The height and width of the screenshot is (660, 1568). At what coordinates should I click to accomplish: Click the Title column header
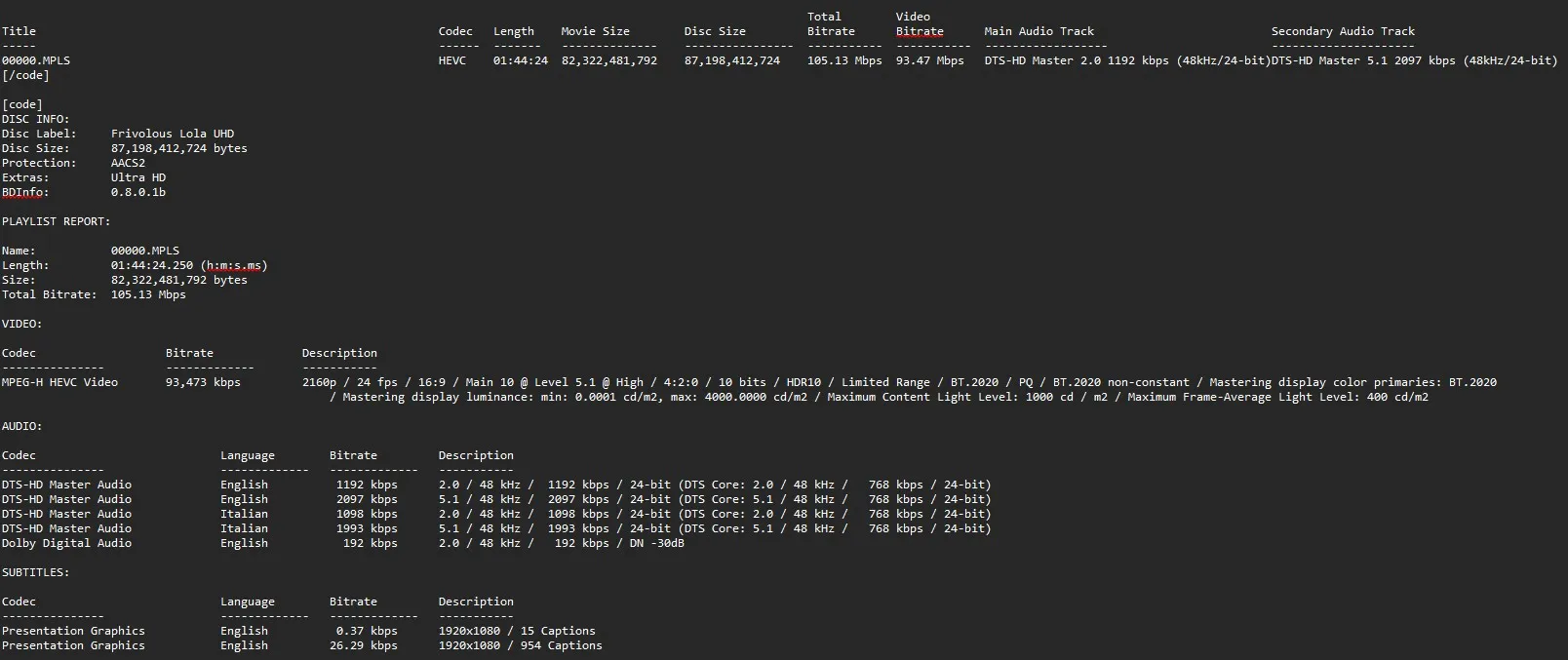pos(19,31)
